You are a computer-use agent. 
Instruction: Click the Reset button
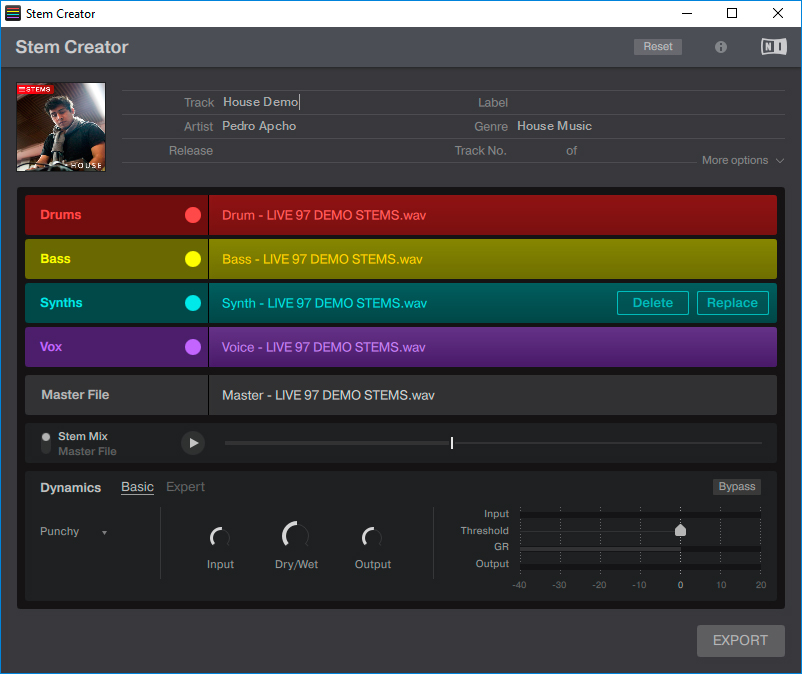(x=658, y=47)
